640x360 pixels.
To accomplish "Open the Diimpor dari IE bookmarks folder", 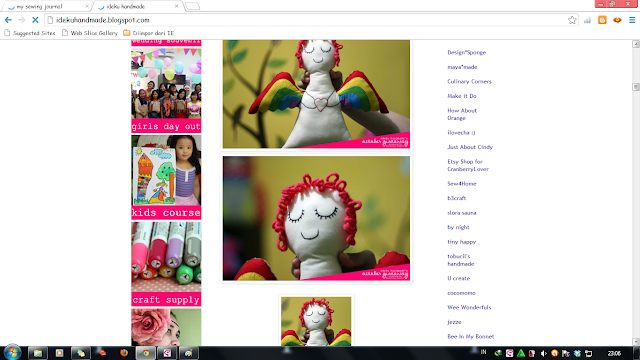I will [149, 33].
